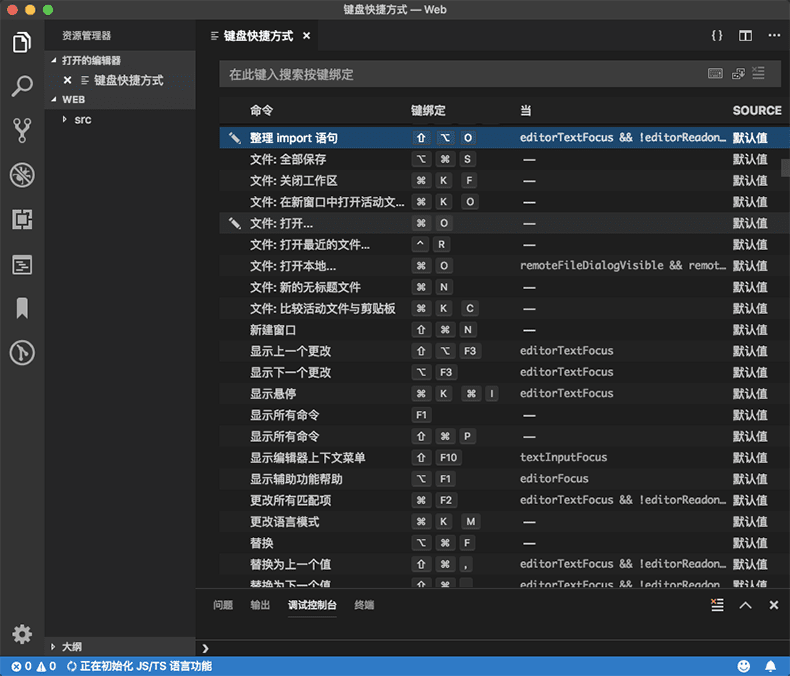The width and height of the screenshot is (790, 676).
Task: Clear the debug console output
Action: click(x=717, y=604)
